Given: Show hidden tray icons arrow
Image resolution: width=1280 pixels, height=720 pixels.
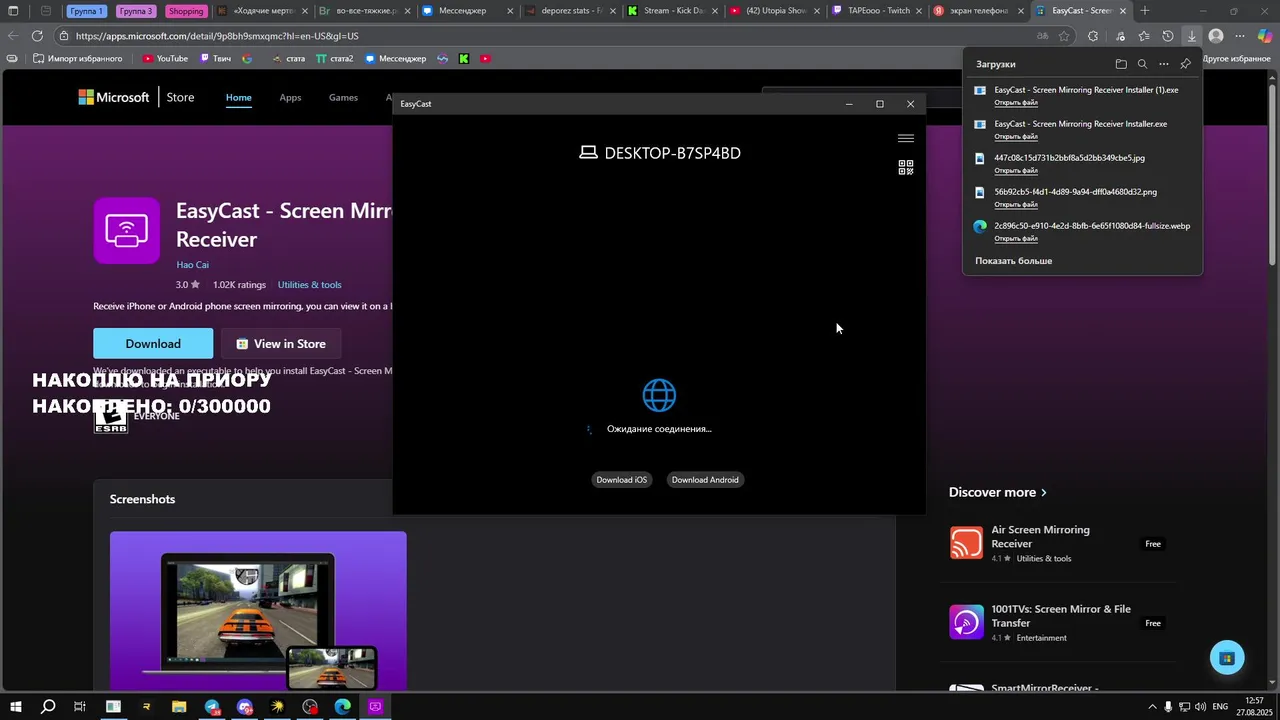Looking at the screenshot, I should pos(1152,707).
